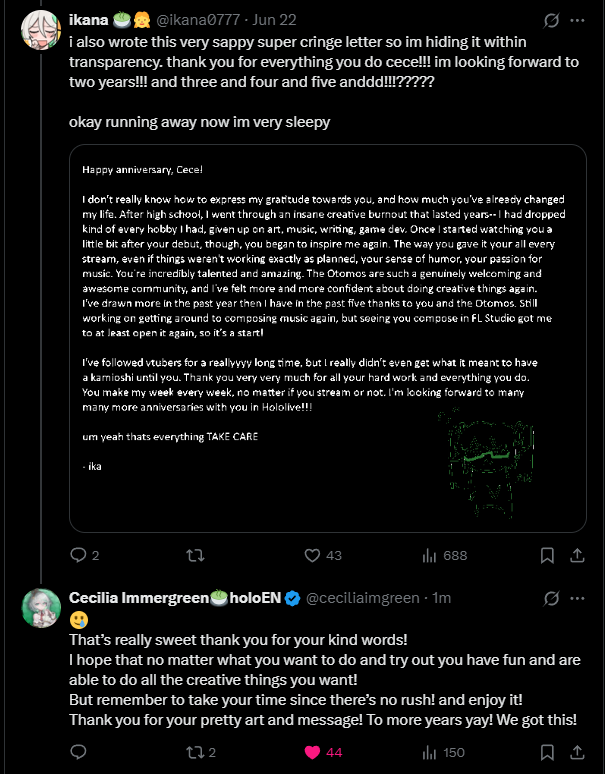Image resolution: width=605 pixels, height=774 pixels.
Task: Bookmark Cecilia Immergreen's reply
Action: (x=547, y=752)
